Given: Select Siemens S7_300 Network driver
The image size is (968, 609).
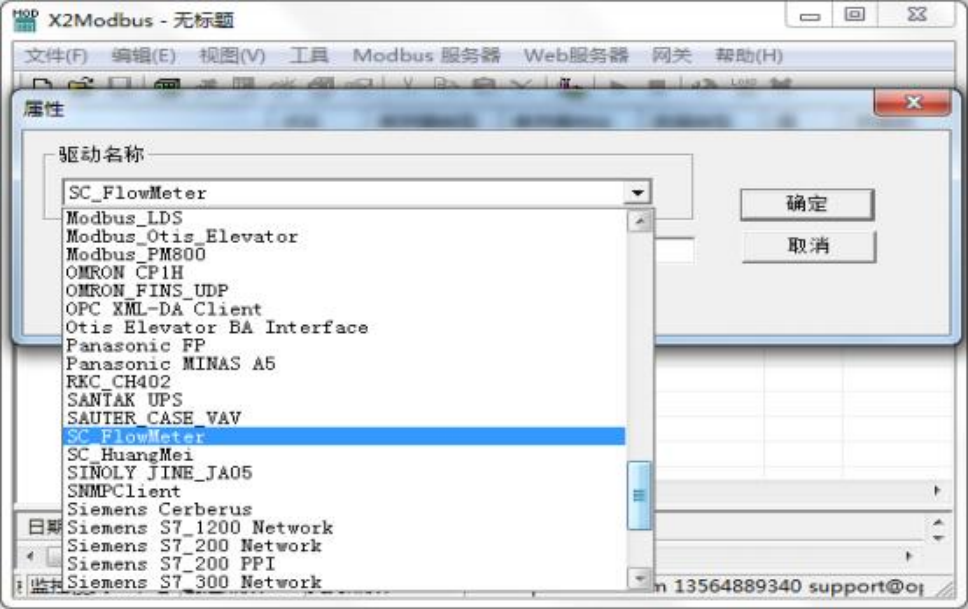Looking at the screenshot, I should pyautogui.click(x=344, y=582).
